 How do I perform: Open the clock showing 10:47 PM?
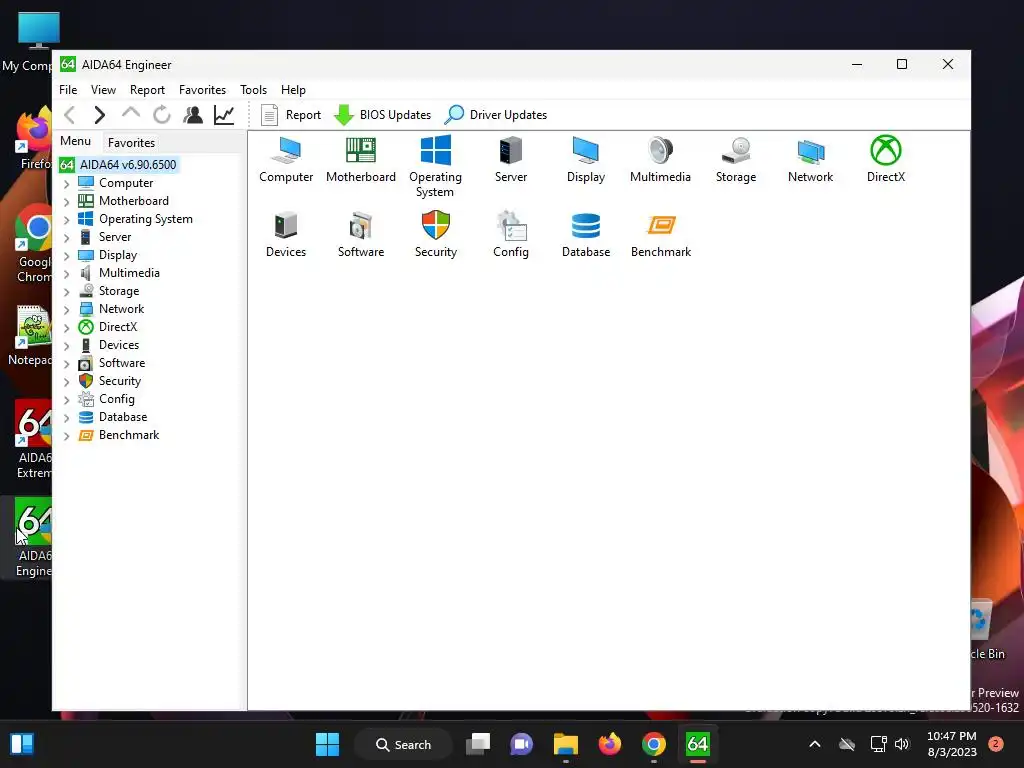point(952,744)
